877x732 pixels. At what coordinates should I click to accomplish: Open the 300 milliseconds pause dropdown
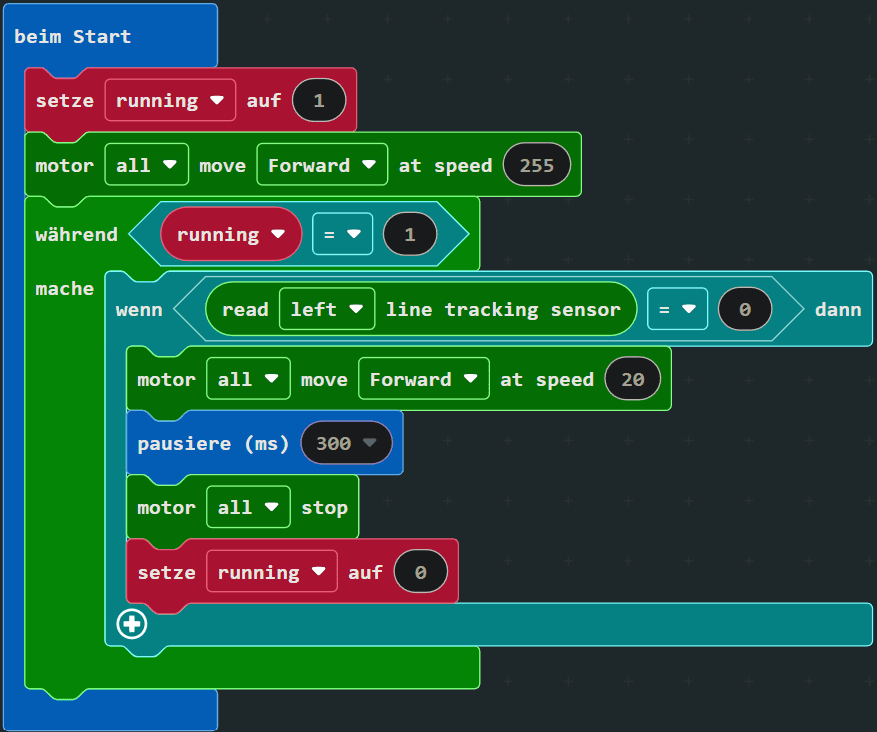[347, 442]
